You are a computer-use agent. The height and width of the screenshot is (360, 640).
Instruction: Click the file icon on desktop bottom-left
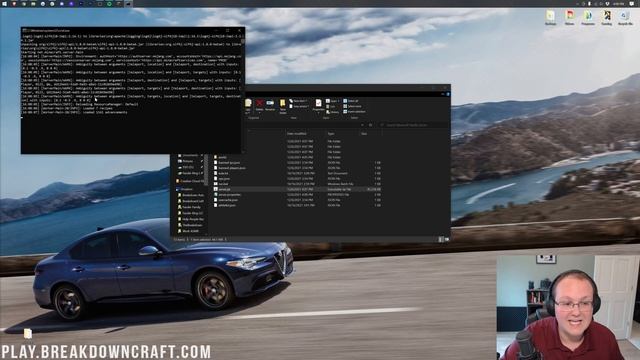[28, 333]
